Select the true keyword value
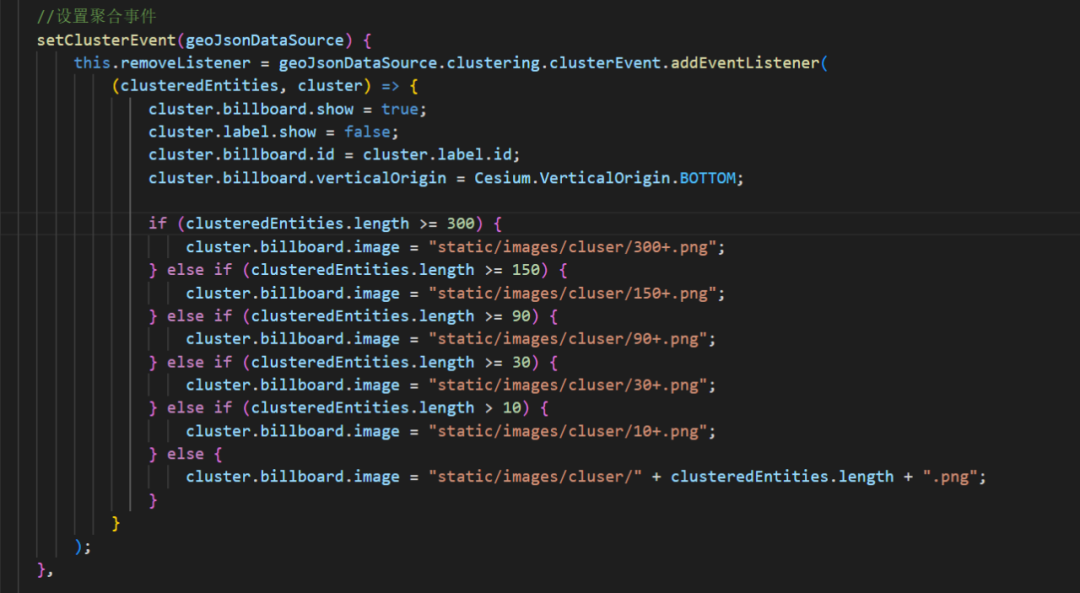 click(399, 109)
